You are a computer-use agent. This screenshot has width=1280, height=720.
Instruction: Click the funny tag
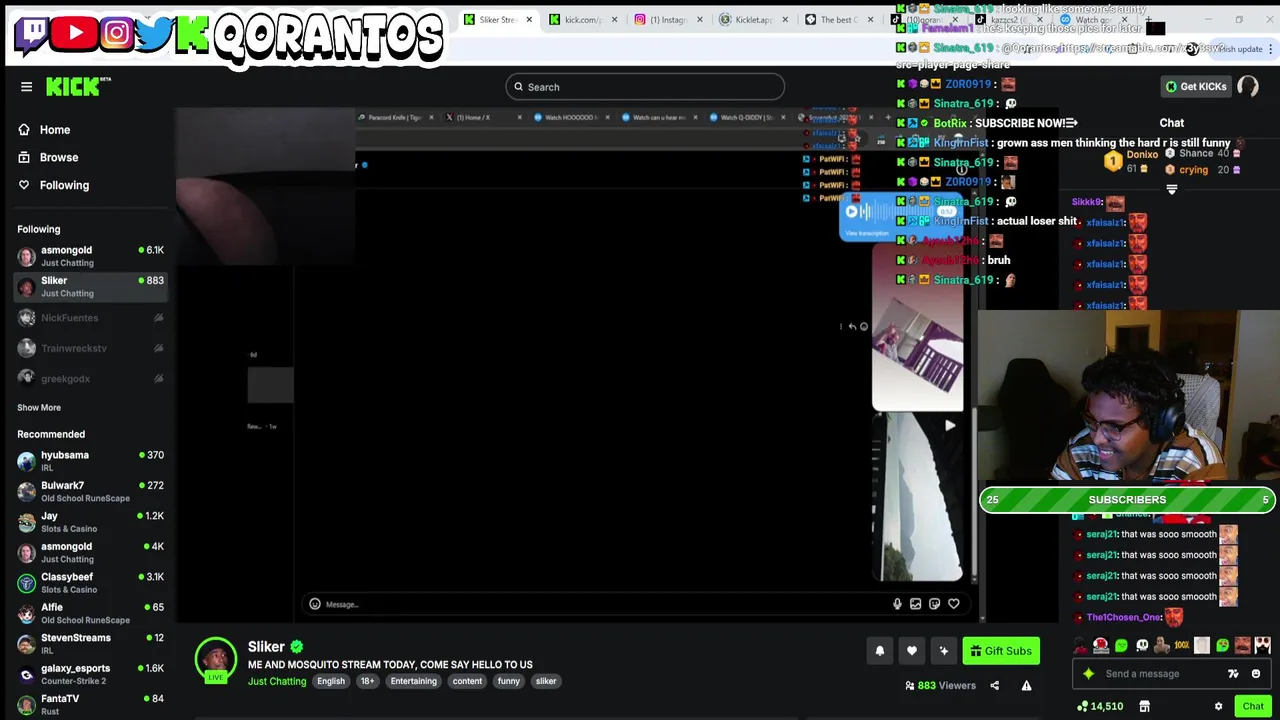pyautogui.click(x=509, y=682)
